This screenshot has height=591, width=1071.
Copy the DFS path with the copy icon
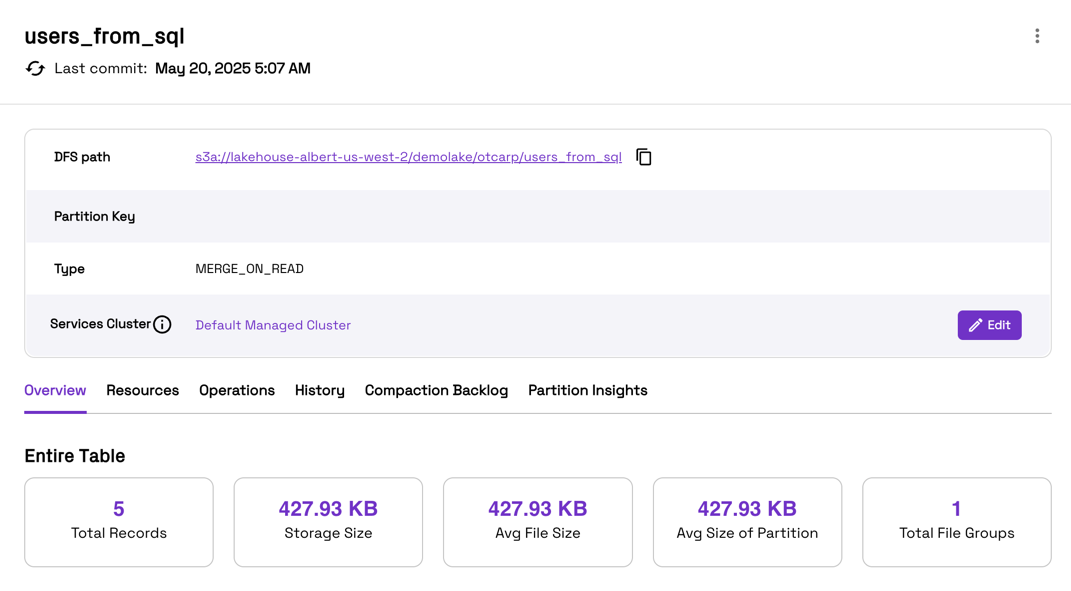[643, 157]
